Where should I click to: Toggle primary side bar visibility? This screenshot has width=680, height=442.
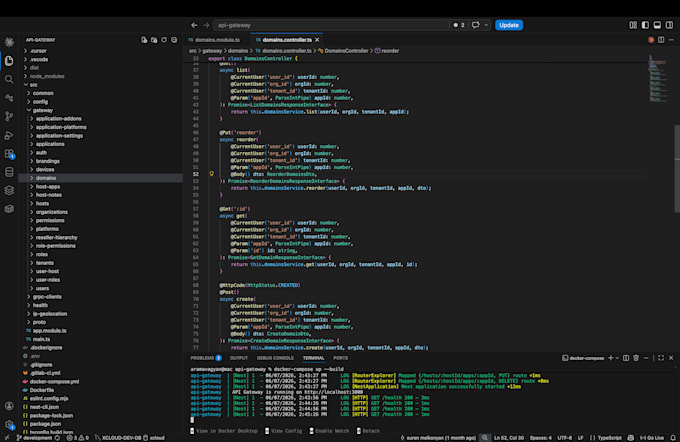pyautogui.click(x=645, y=25)
